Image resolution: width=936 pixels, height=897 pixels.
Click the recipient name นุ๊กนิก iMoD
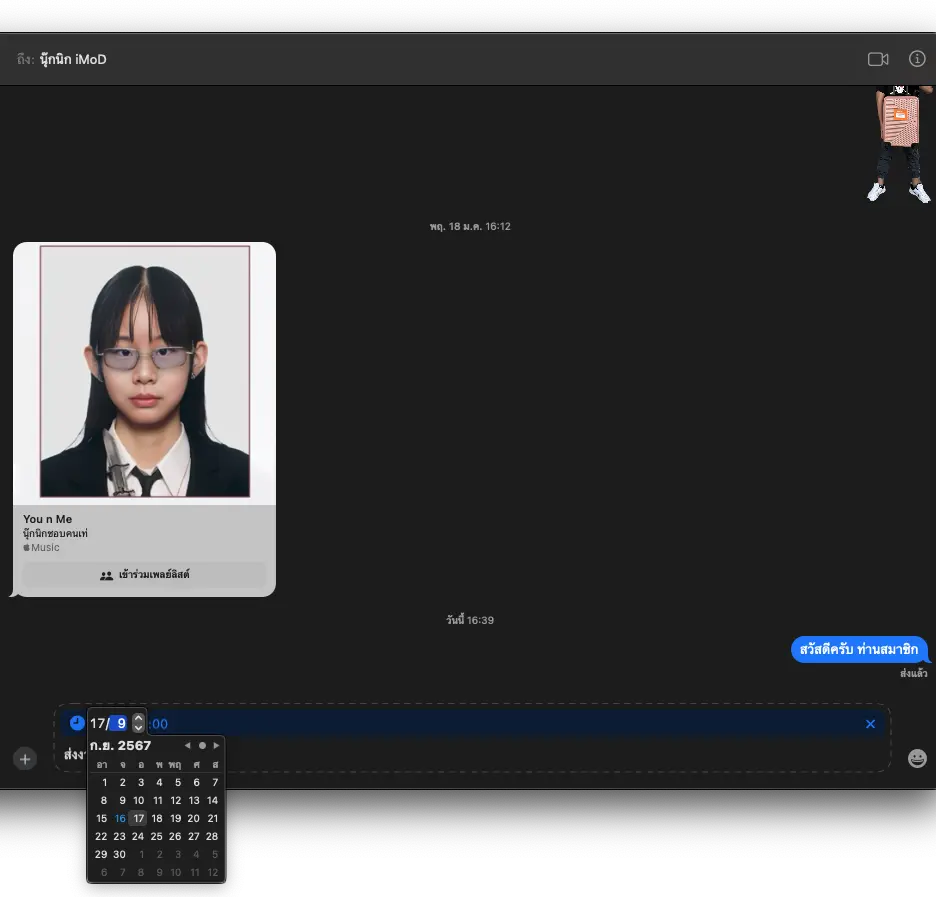tap(73, 59)
